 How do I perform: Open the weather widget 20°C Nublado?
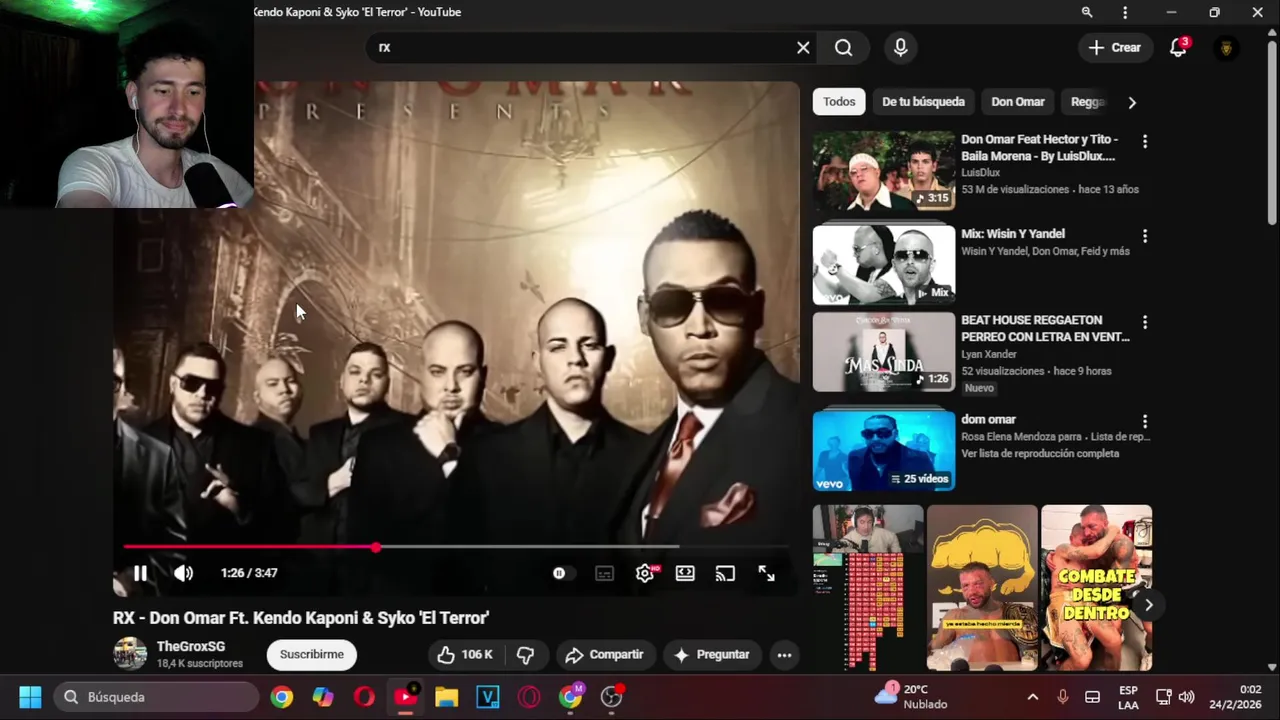pos(912,696)
